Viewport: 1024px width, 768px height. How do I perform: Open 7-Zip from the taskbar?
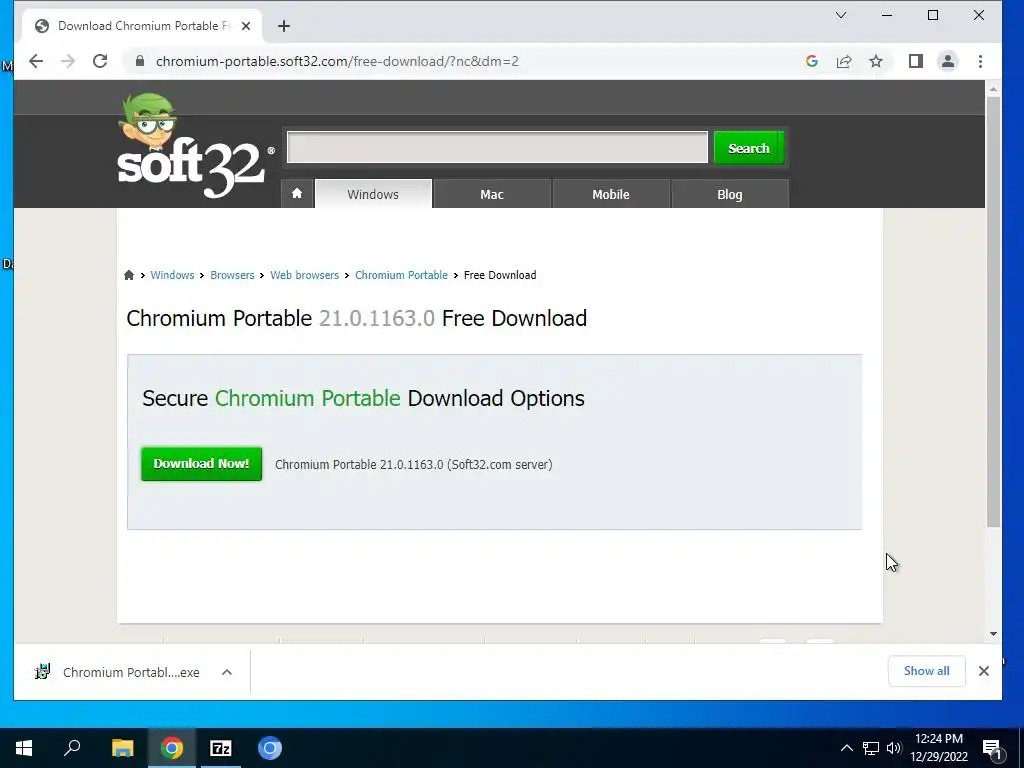pyautogui.click(x=221, y=748)
